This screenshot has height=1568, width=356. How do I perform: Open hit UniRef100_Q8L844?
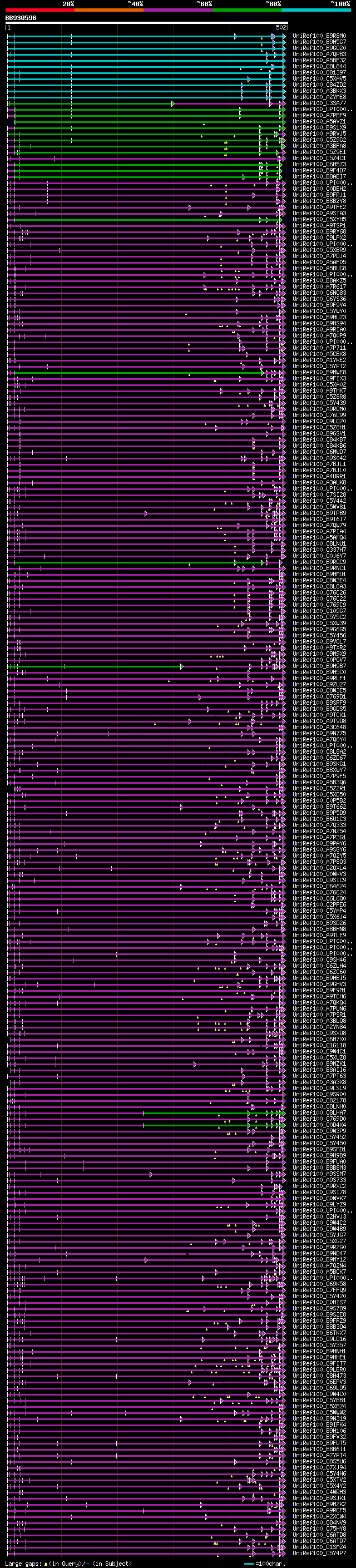(319, 66)
